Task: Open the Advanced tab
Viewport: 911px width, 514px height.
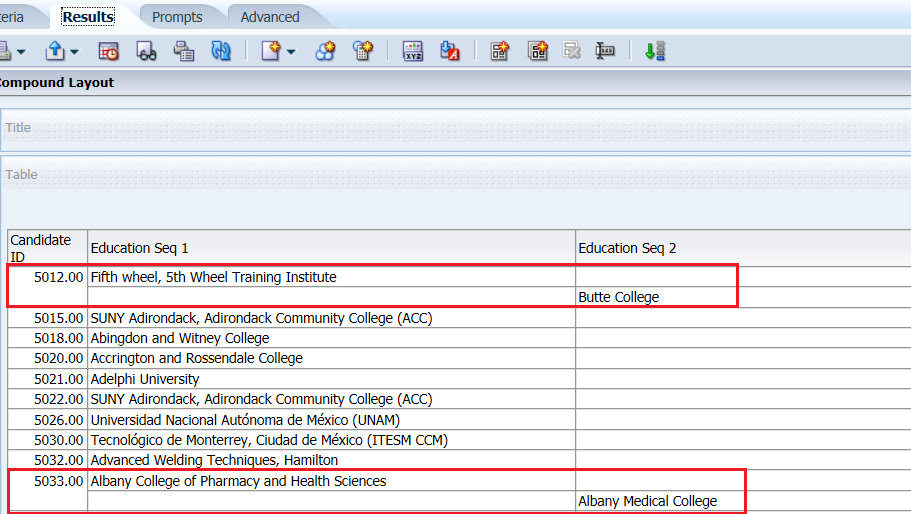Action: point(270,17)
